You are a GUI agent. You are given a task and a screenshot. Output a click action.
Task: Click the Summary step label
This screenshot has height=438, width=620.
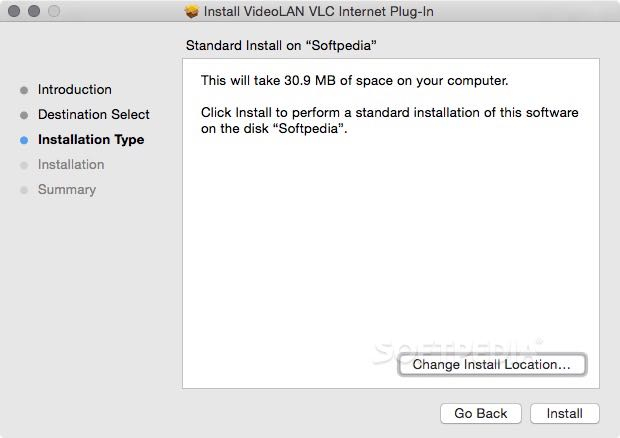click(67, 190)
